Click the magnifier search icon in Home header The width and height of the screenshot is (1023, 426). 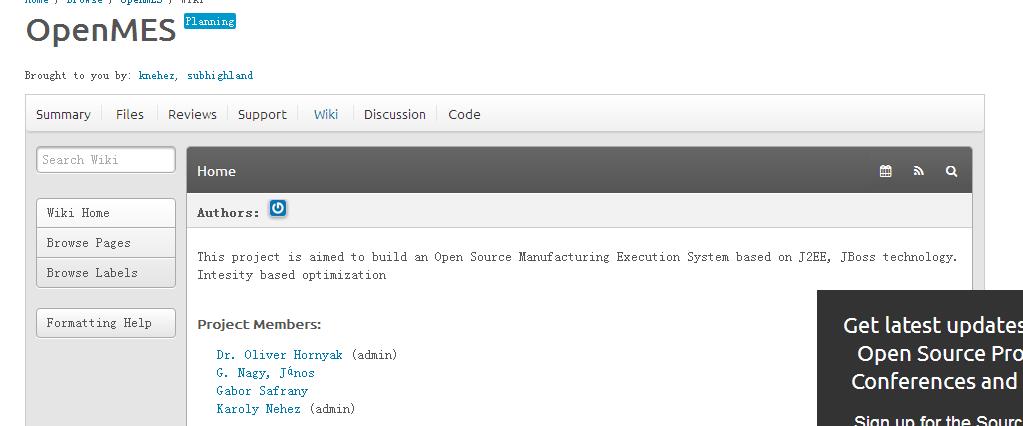pos(951,171)
